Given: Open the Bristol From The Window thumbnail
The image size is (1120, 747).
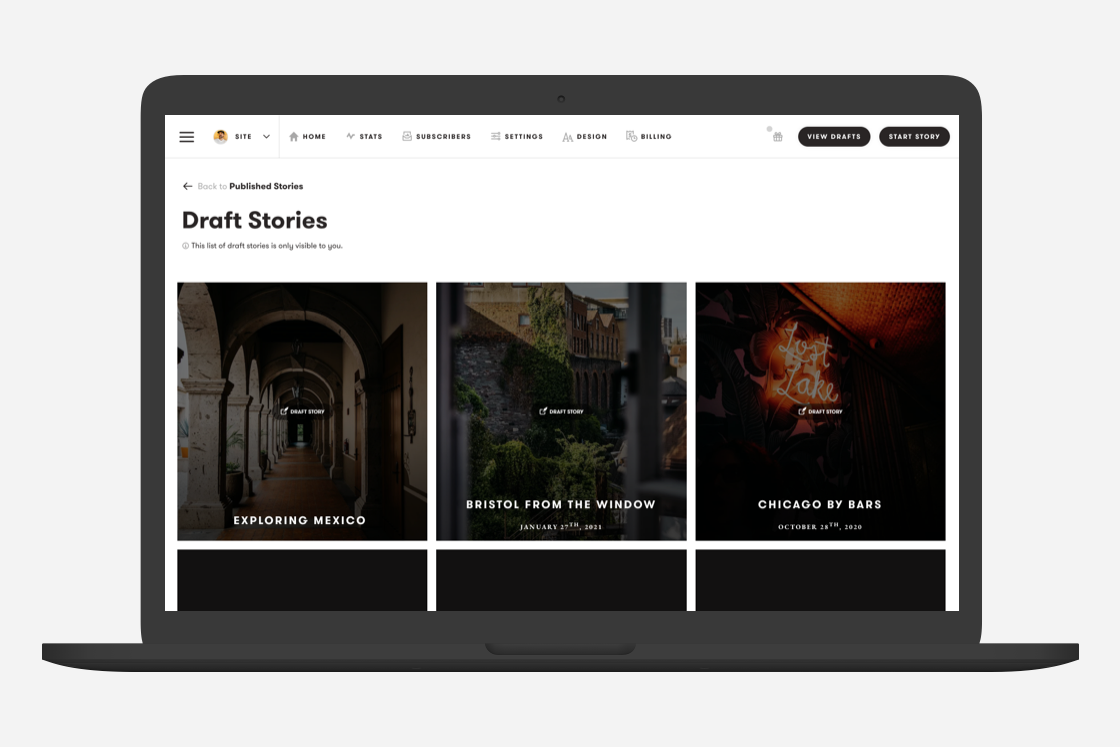Looking at the screenshot, I should (x=561, y=411).
